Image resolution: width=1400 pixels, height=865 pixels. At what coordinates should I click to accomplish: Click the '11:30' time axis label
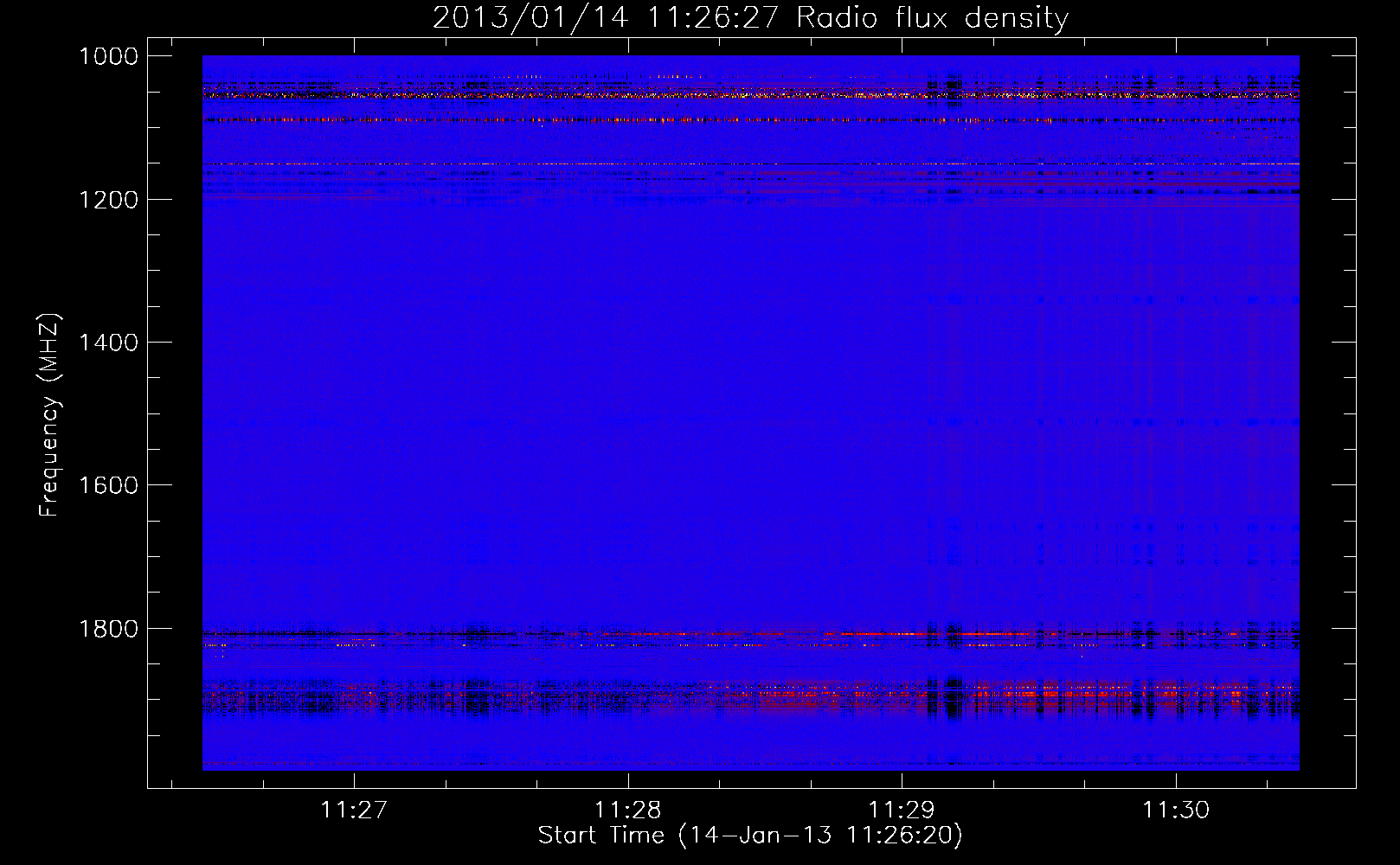[1176, 810]
